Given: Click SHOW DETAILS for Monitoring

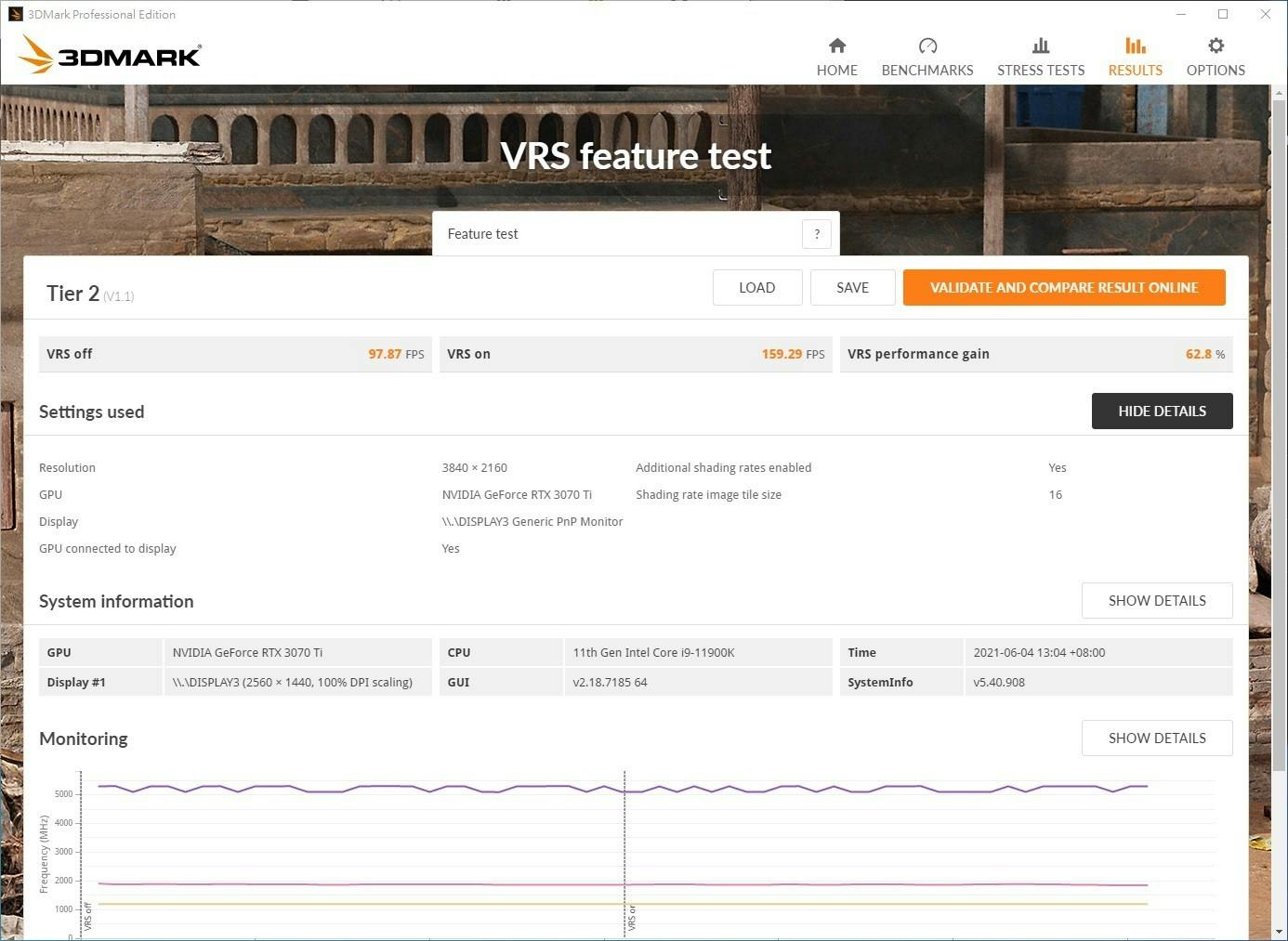Looking at the screenshot, I should coord(1157,738).
